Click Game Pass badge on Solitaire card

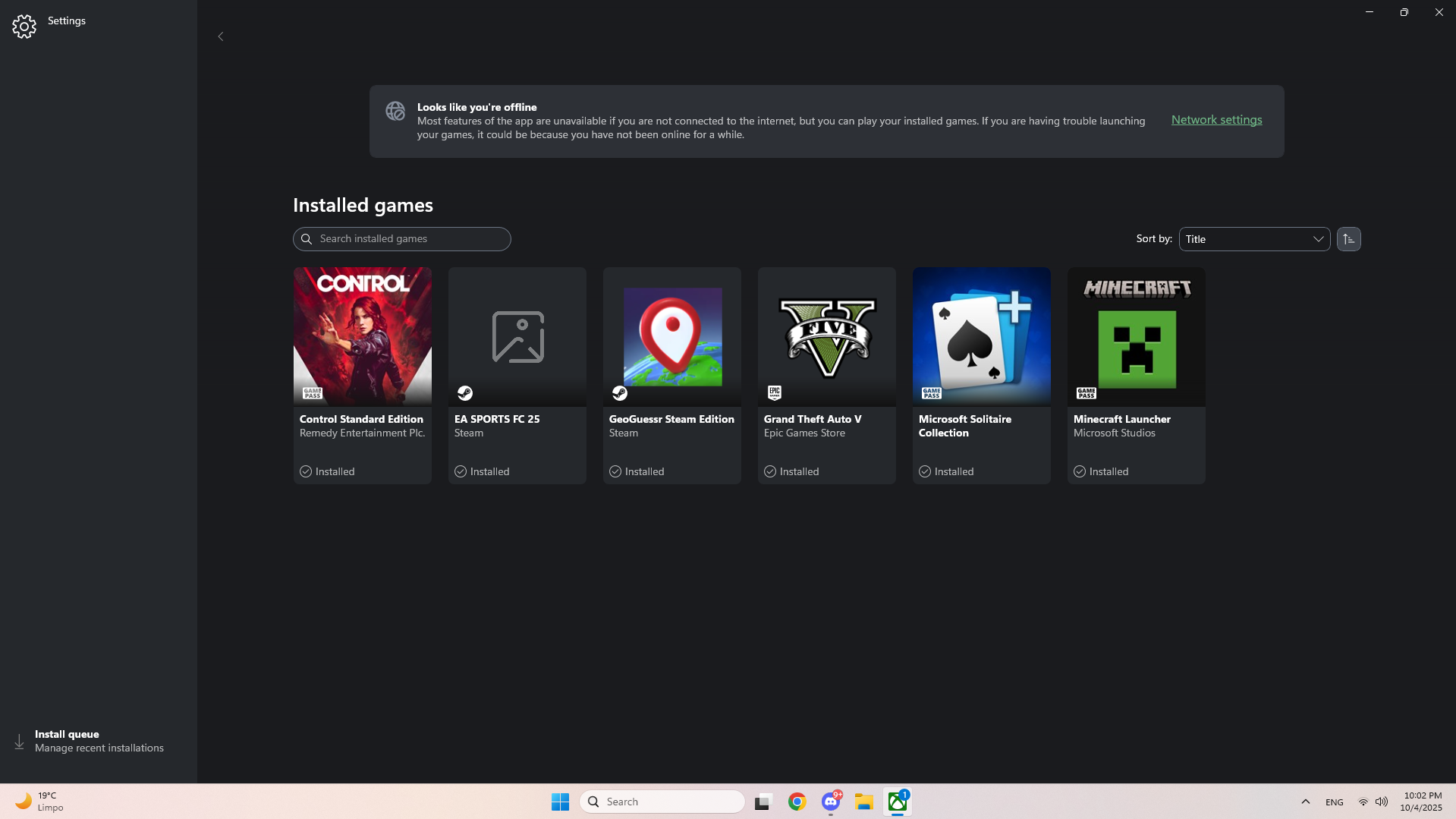pyautogui.click(x=932, y=393)
